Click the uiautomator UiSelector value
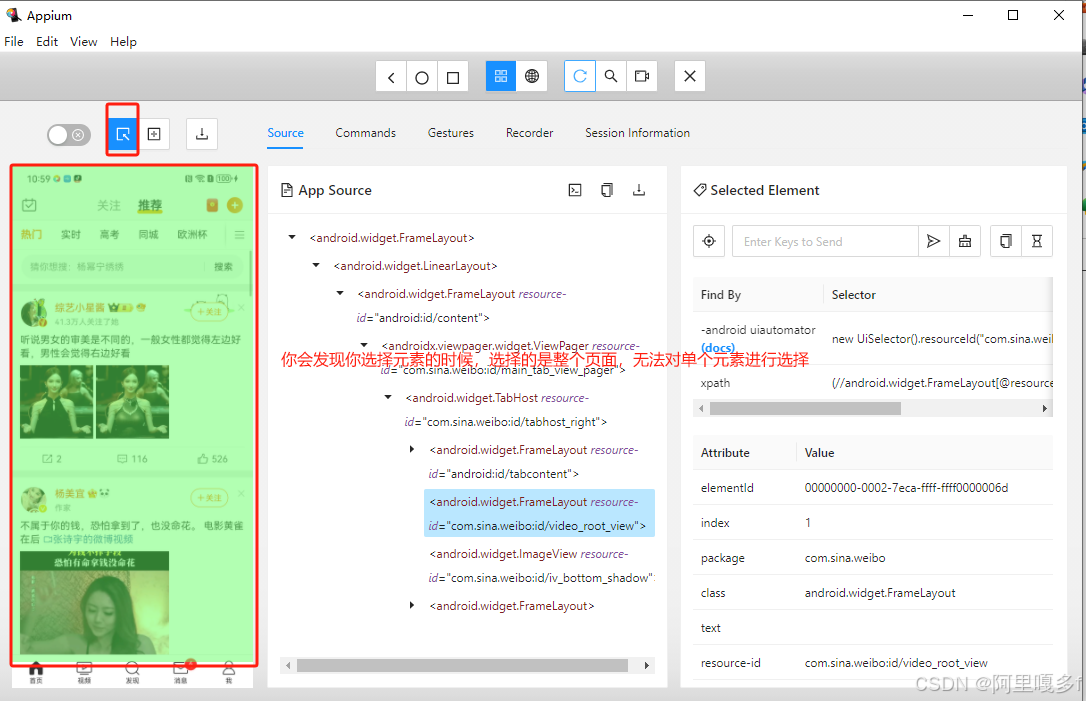This screenshot has height=701, width=1086. pyautogui.click(x=942, y=339)
